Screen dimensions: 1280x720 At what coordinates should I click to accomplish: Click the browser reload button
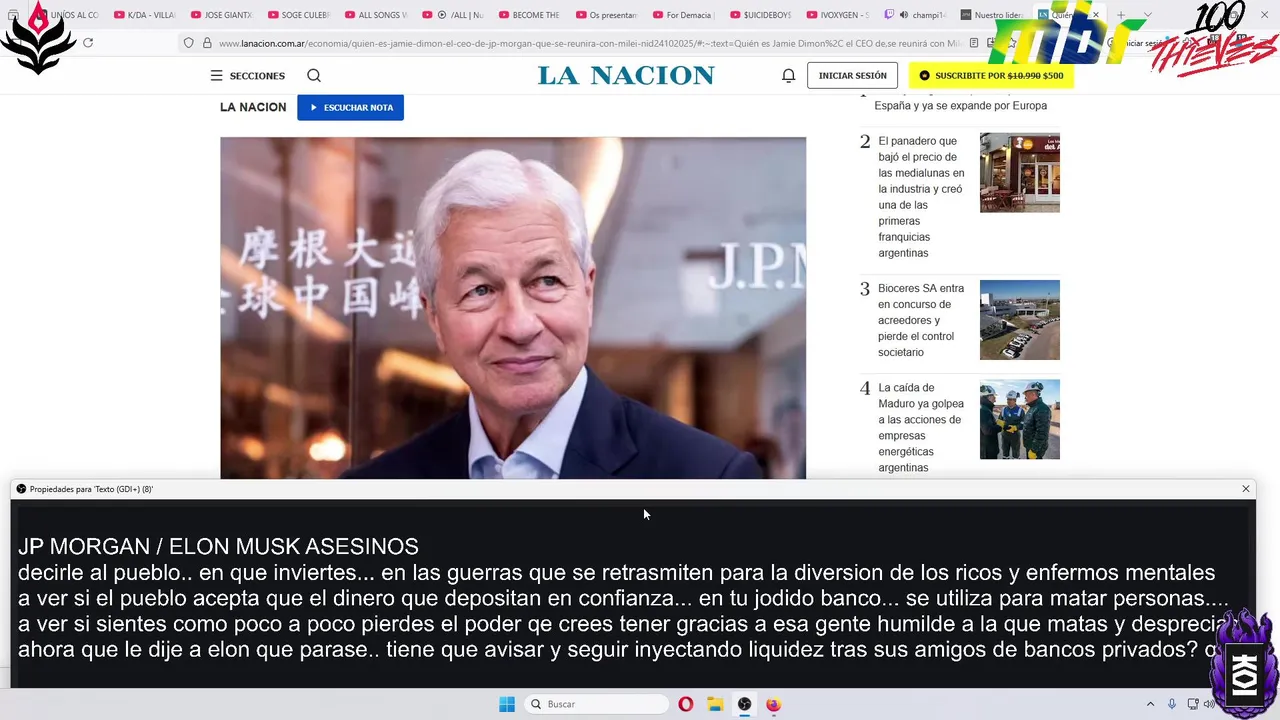(x=88, y=43)
